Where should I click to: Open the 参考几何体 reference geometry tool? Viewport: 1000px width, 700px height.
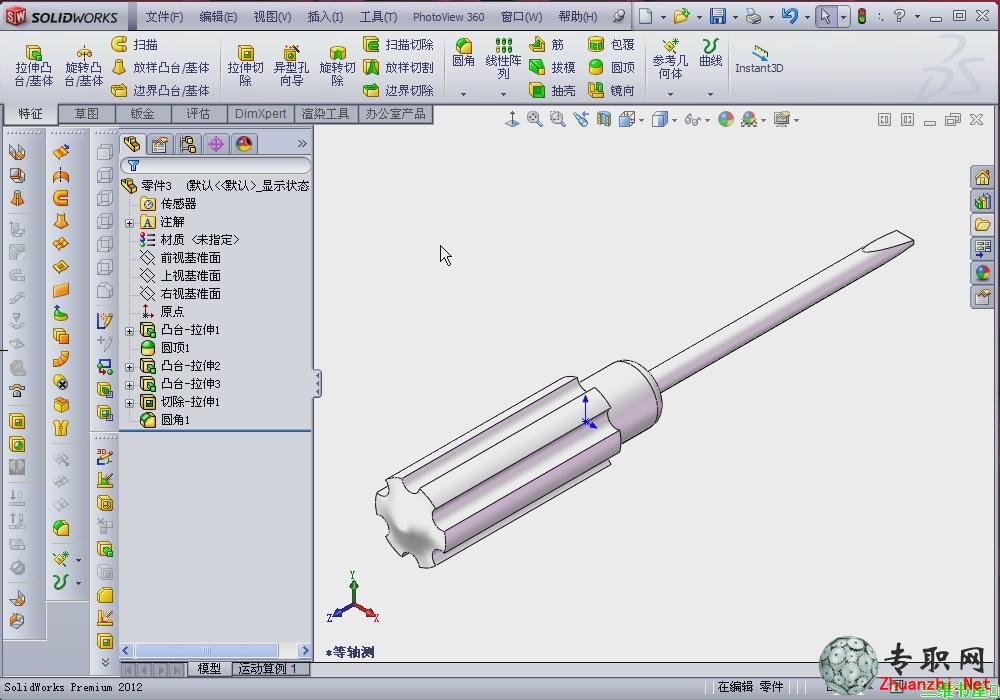pyautogui.click(x=670, y=59)
